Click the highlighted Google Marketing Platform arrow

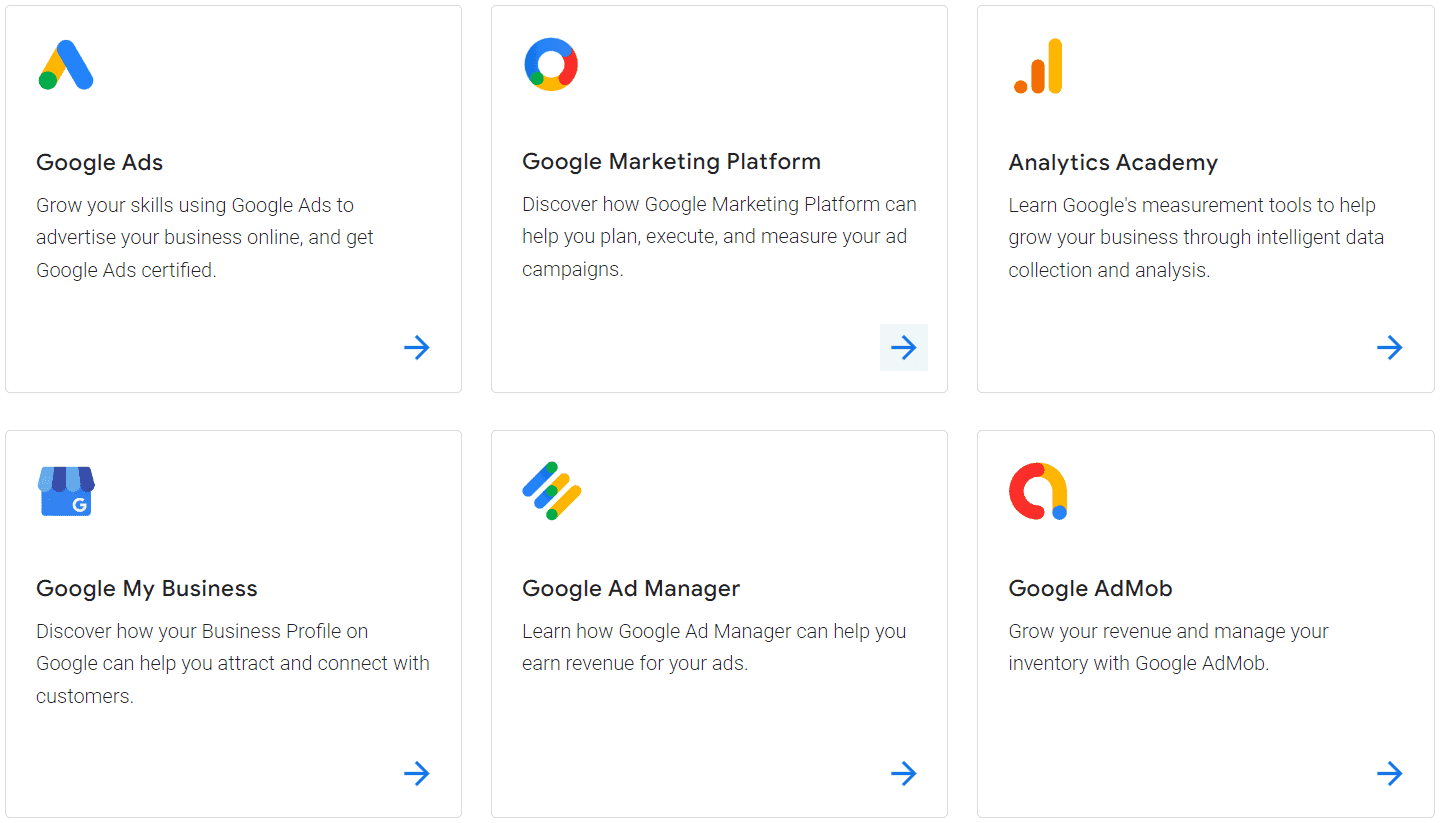point(903,347)
